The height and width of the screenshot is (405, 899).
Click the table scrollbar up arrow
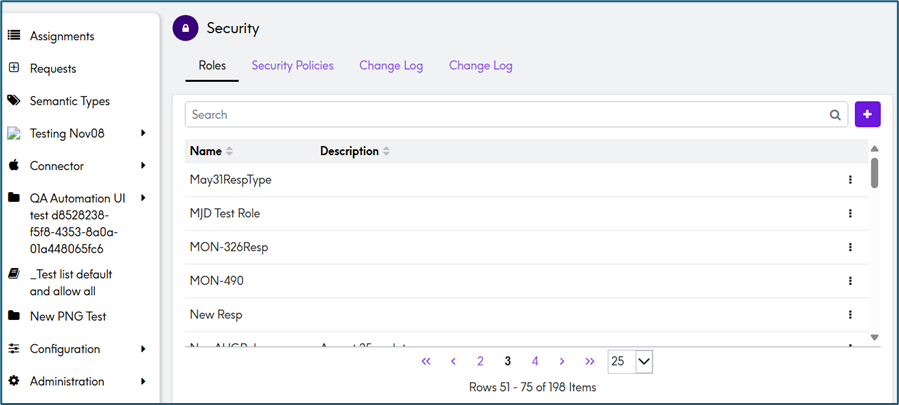pos(874,149)
